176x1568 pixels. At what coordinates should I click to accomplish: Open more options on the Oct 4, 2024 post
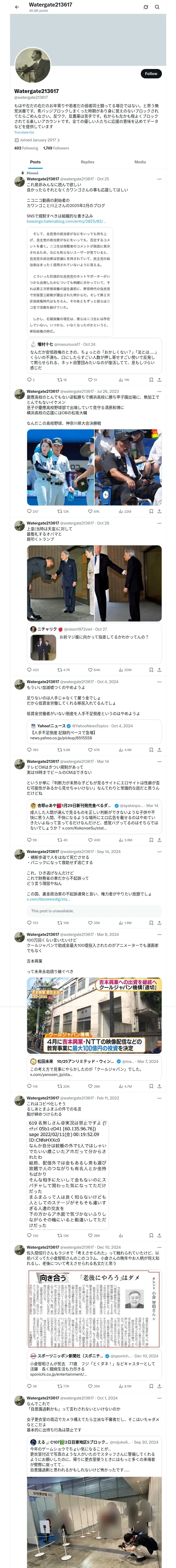(x=159, y=682)
